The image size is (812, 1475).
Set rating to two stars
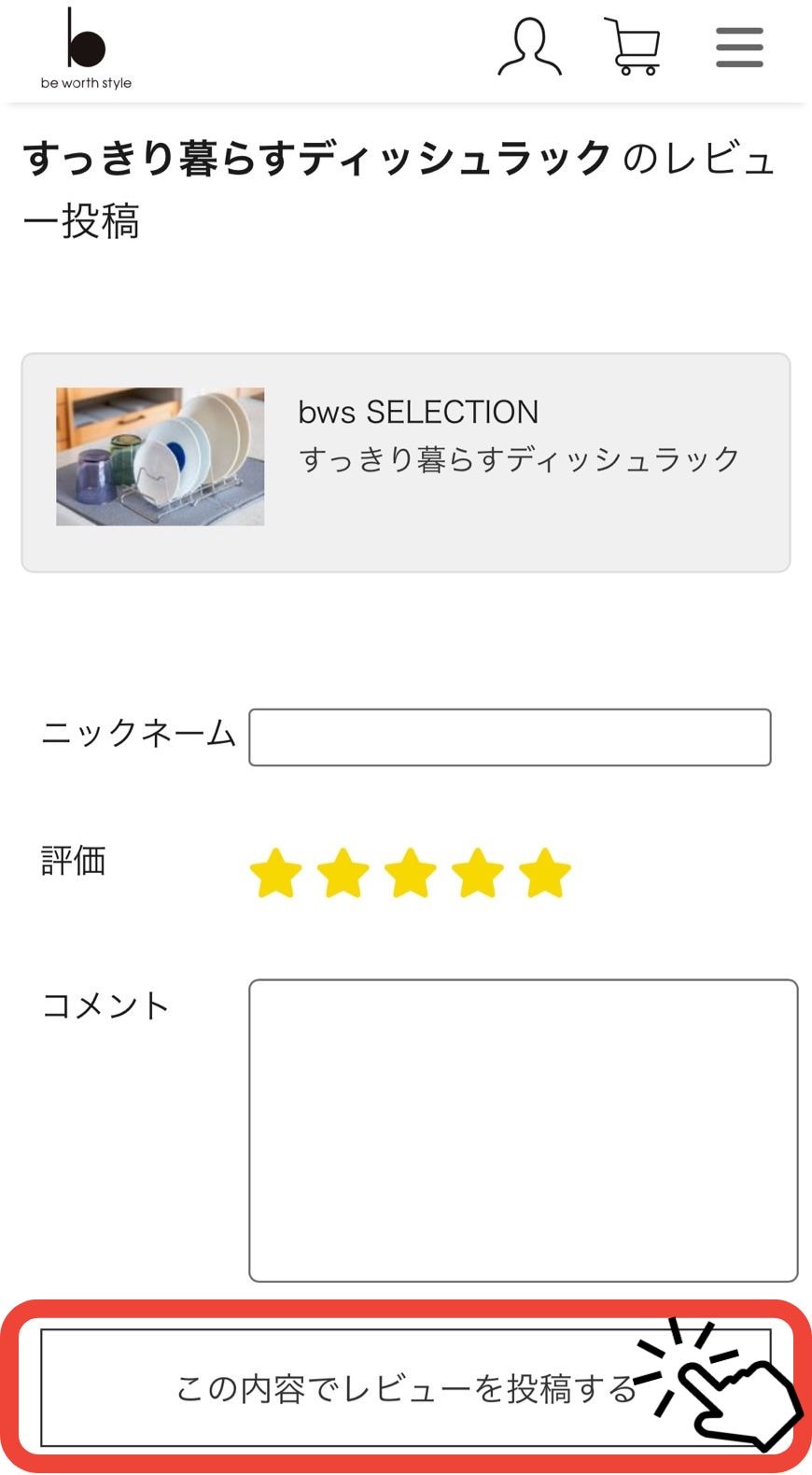coord(343,874)
